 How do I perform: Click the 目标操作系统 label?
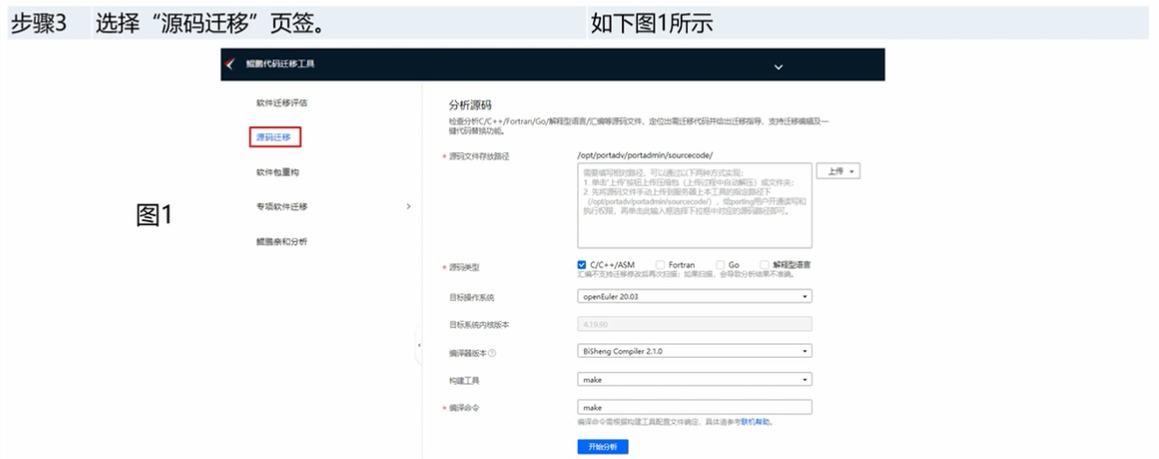click(x=472, y=297)
